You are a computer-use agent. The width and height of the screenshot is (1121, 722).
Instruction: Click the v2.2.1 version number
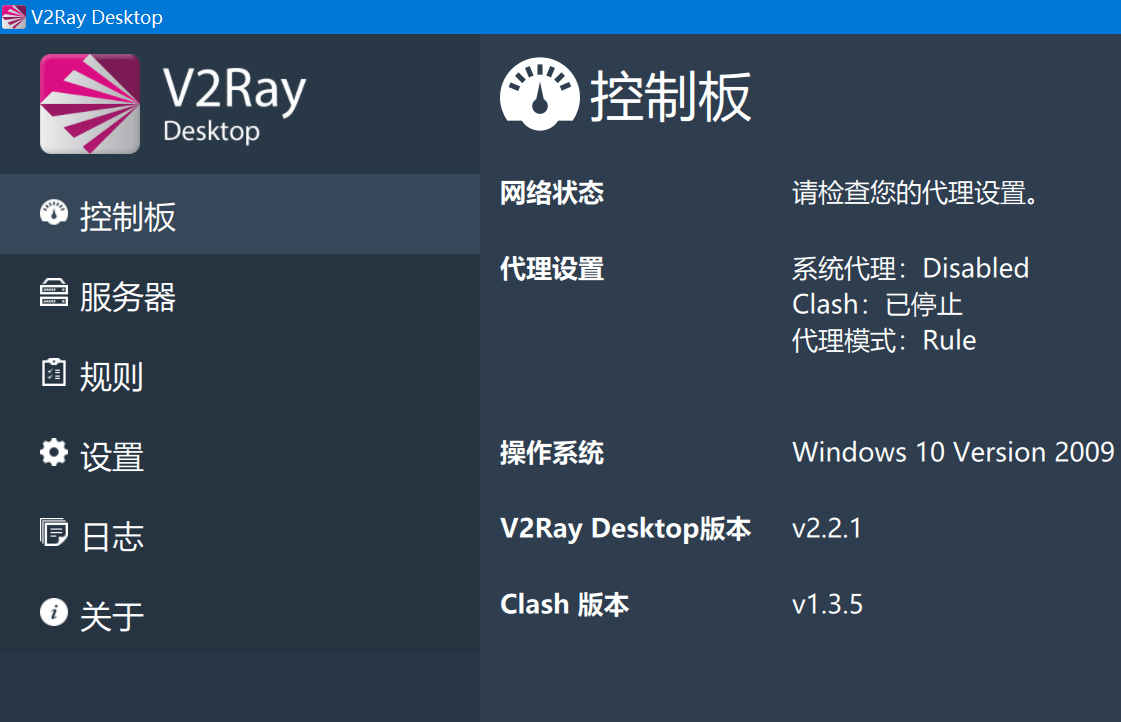[826, 528]
